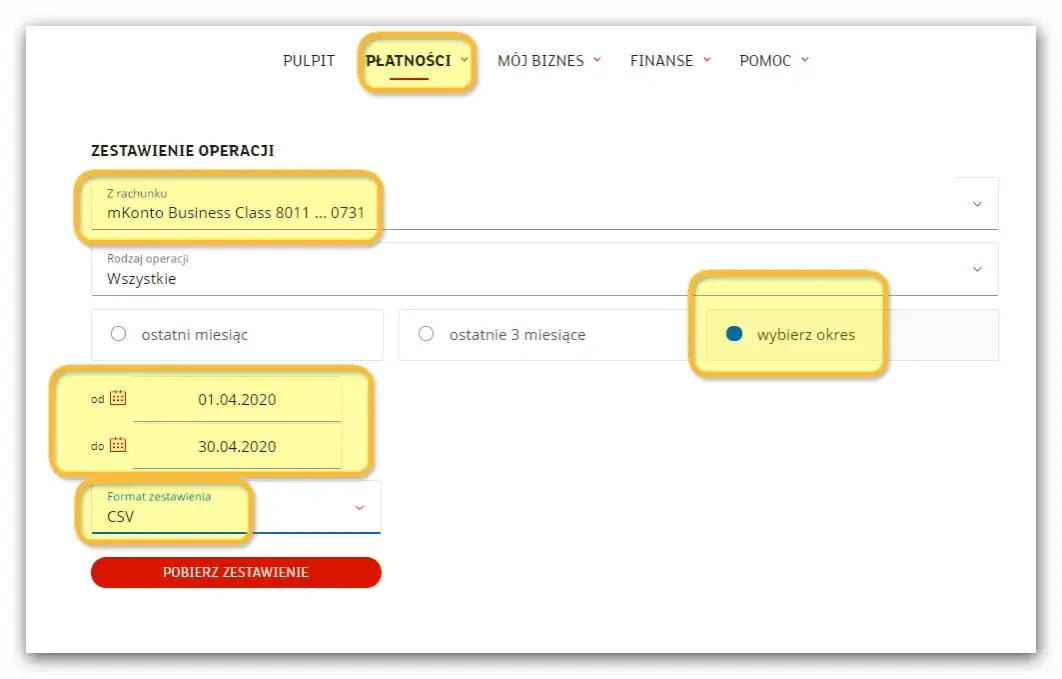
Task: Open the MÓJ BIZNES menu
Action: pos(540,61)
